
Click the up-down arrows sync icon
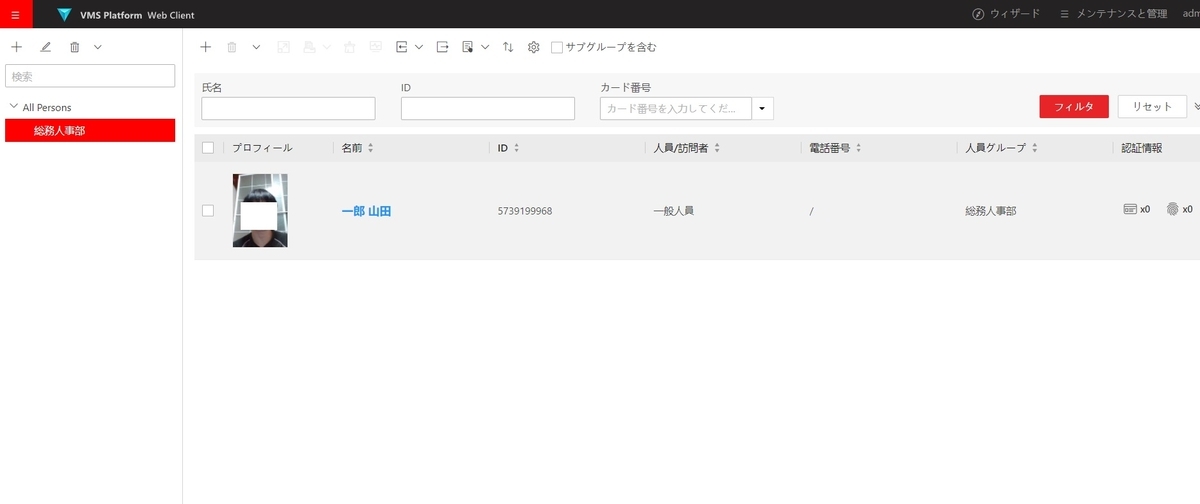(x=508, y=47)
